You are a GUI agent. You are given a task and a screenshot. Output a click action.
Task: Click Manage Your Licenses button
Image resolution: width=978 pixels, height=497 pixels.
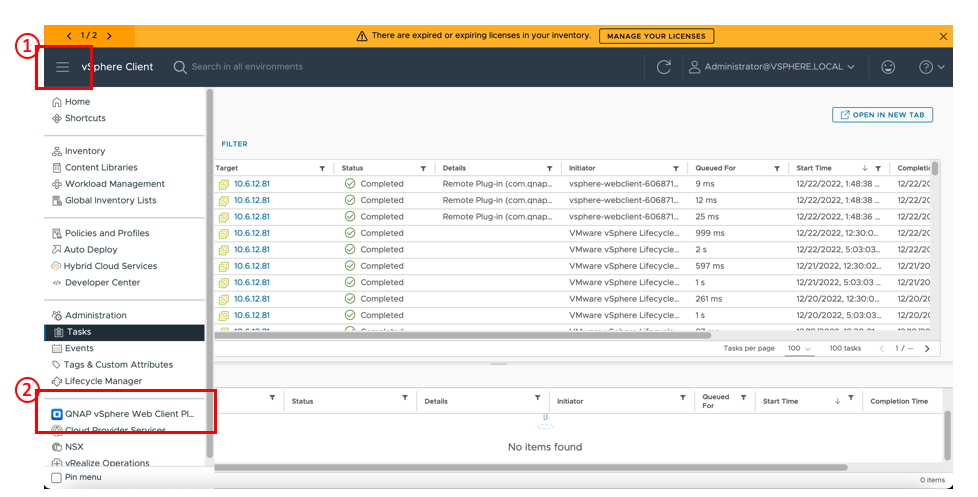[x=657, y=36]
